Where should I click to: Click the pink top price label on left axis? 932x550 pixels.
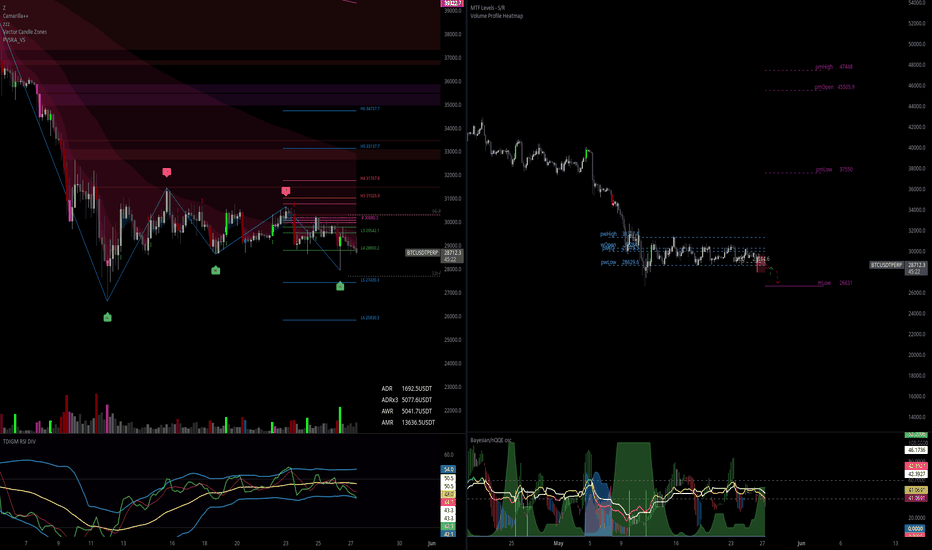coord(452,4)
